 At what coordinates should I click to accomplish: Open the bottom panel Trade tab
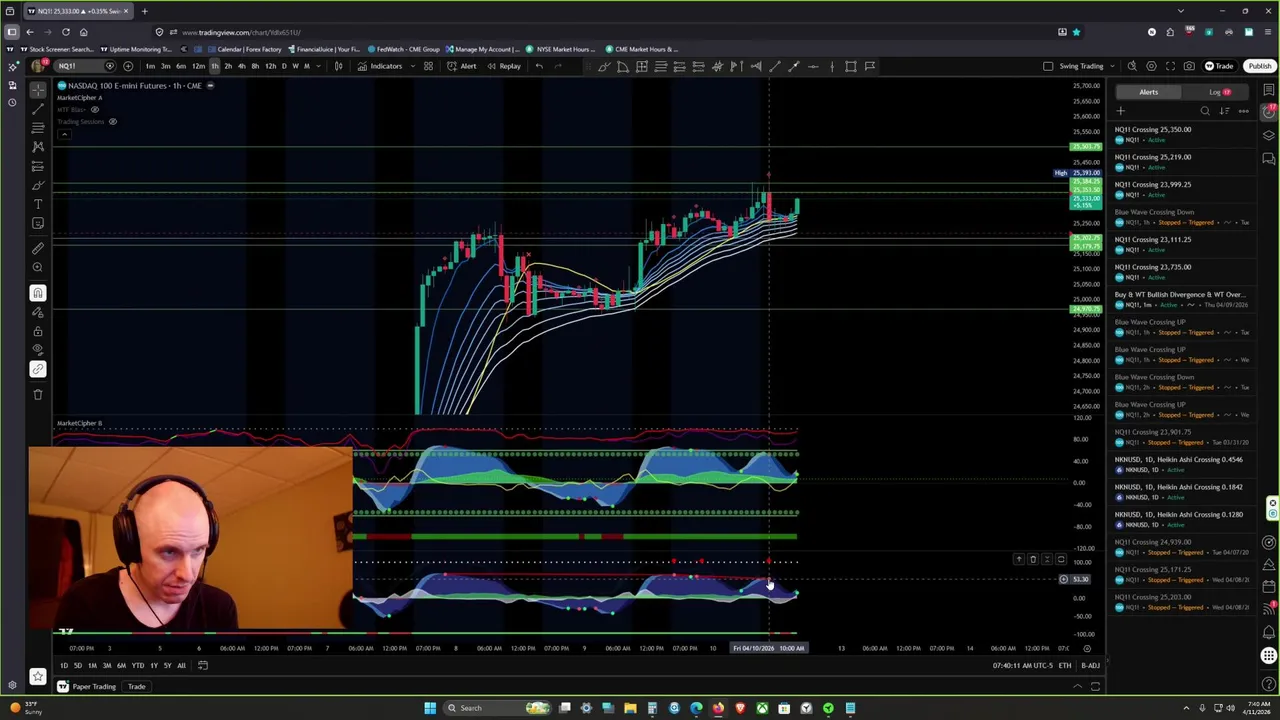pyautogui.click(x=136, y=687)
